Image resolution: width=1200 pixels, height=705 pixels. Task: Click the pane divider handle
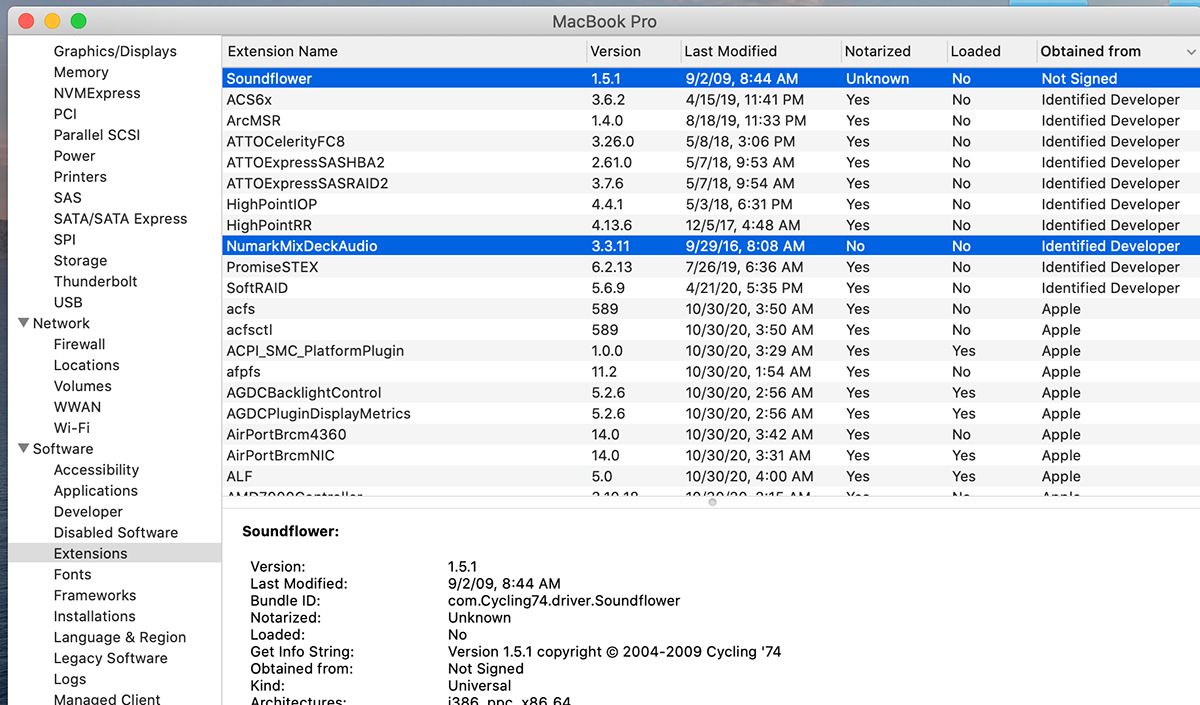(712, 501)
